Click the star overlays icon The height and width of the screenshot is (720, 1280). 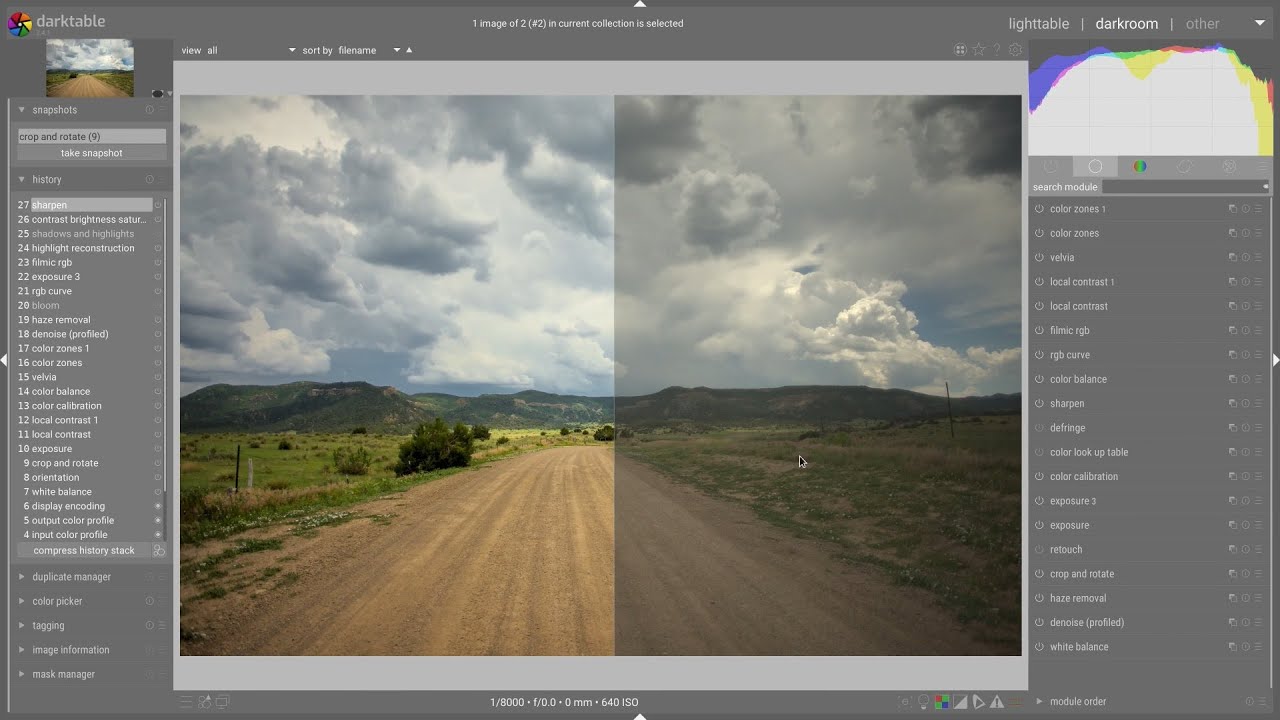point(979,50)
